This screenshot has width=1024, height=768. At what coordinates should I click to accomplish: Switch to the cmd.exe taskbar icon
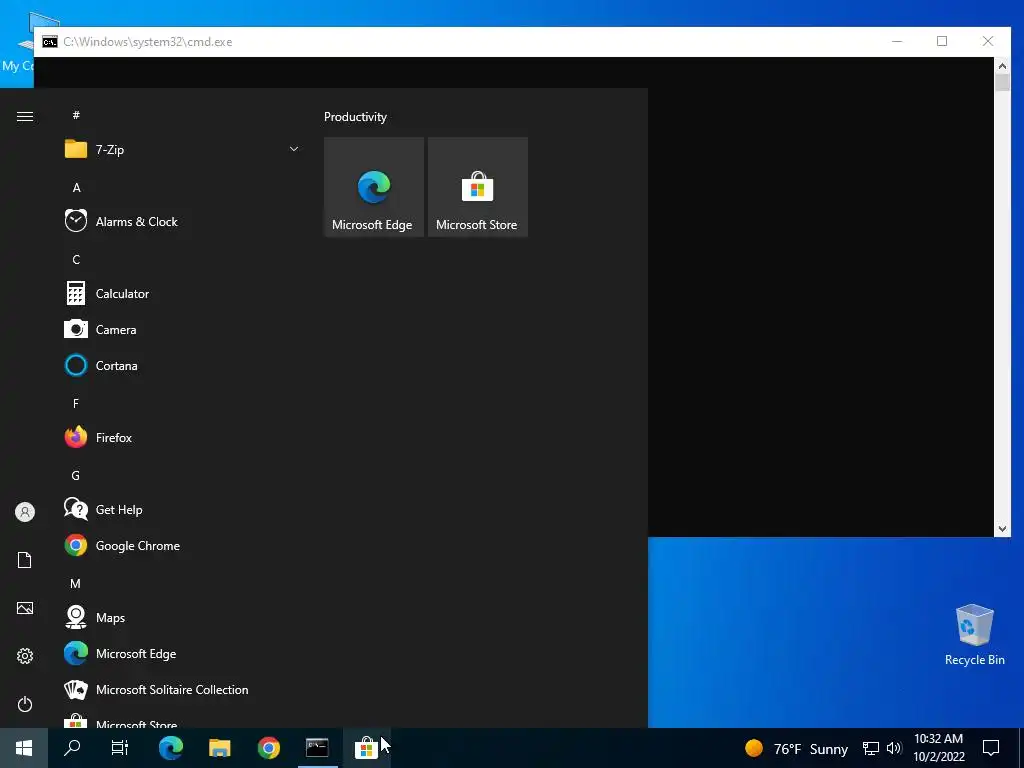317,748
